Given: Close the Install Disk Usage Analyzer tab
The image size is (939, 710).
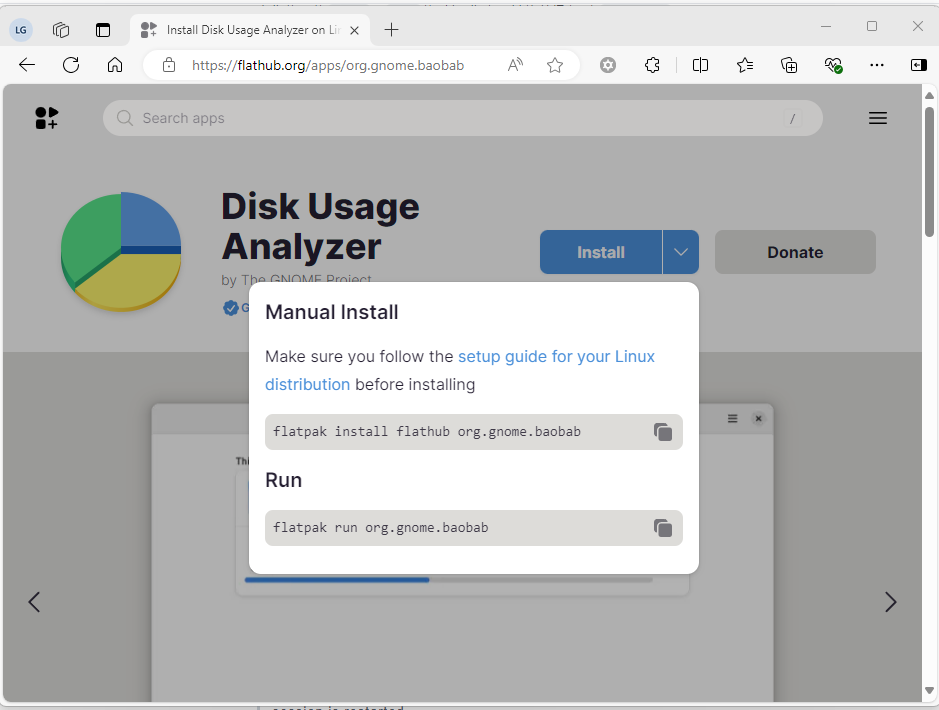Looking at the screenshot, I should pos(355,30).
